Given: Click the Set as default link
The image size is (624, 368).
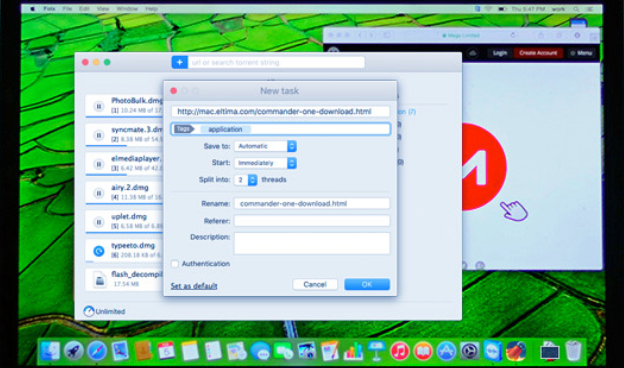Looking at the screenshot, I should click(194, 286).
